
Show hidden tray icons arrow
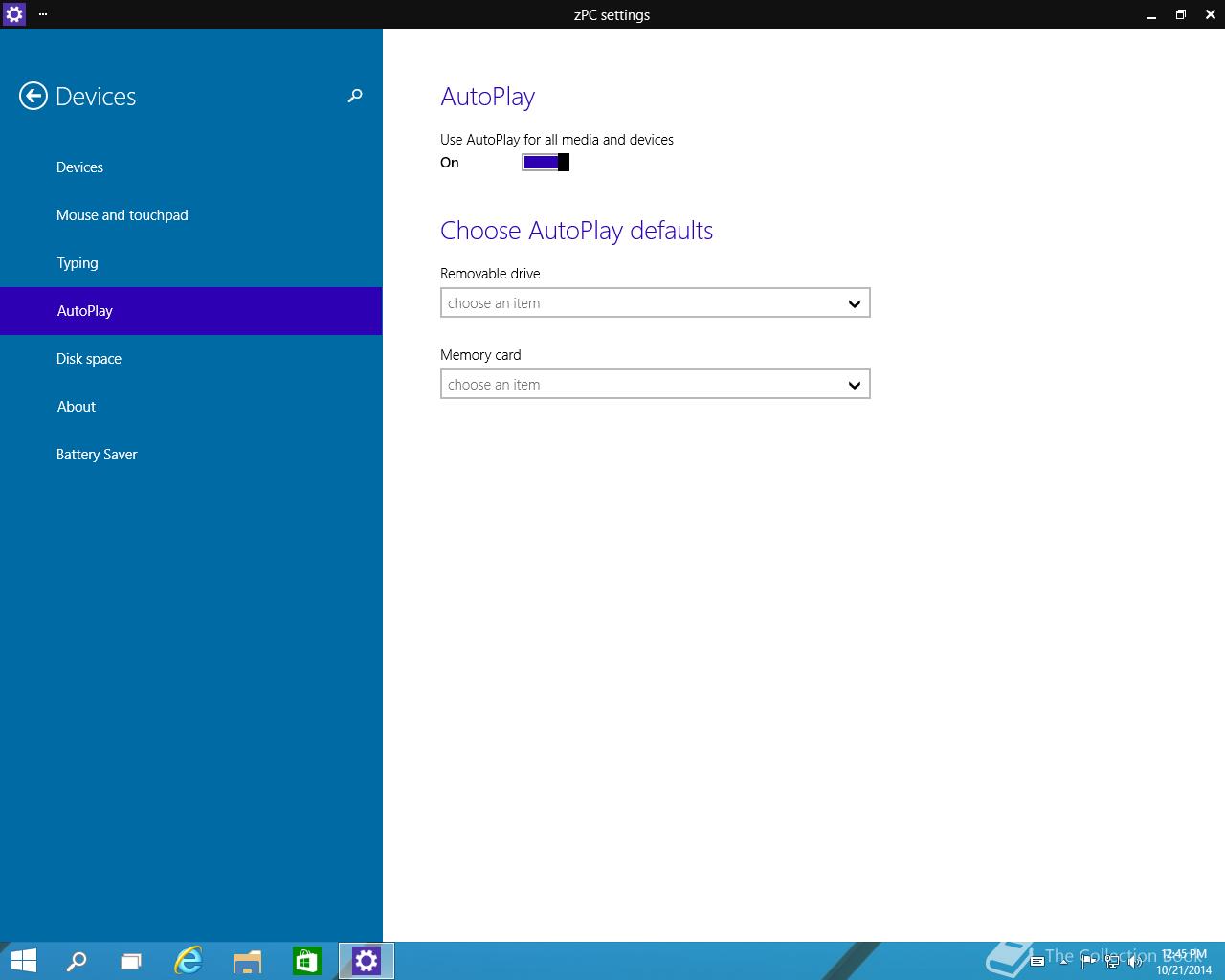click(1065, 962)
